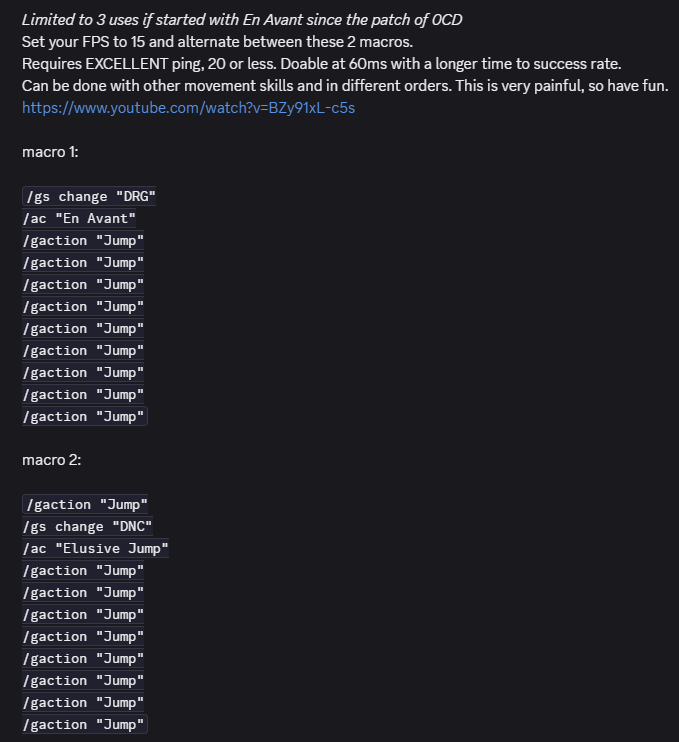
Task: Click the "Requires EXCELLENT ping" sentence
Action: (x=322, y=64)
